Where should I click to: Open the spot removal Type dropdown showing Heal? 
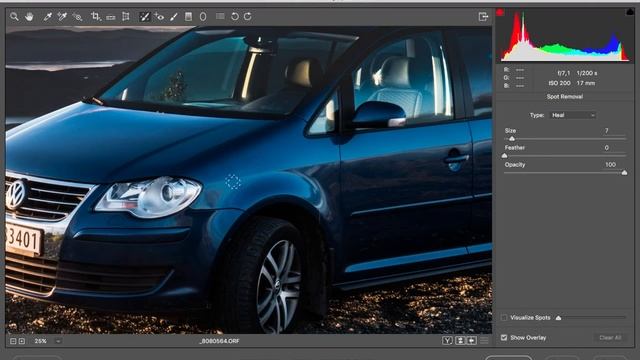coord(573,116)
